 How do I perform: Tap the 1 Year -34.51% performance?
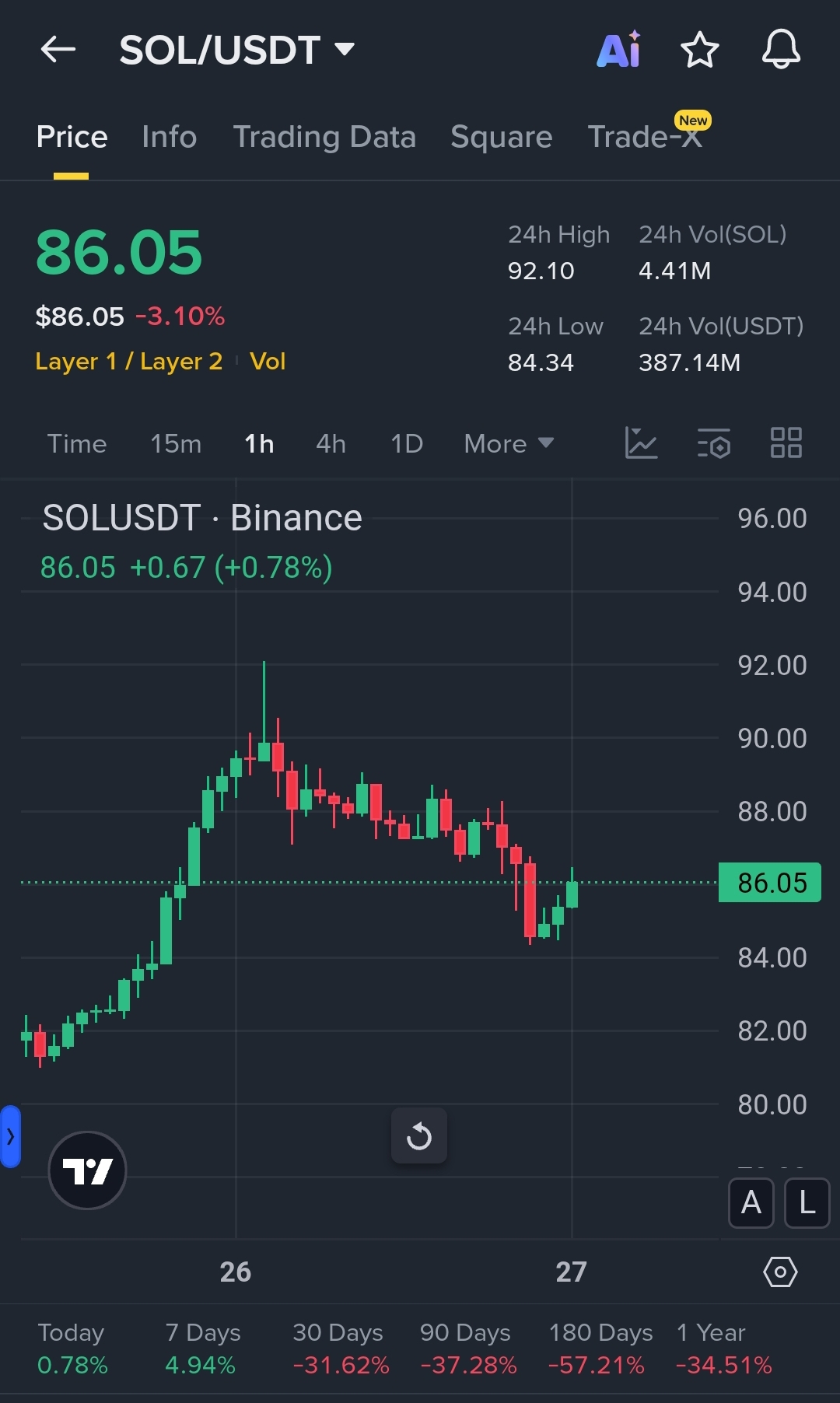click(x=723, y=1349)
